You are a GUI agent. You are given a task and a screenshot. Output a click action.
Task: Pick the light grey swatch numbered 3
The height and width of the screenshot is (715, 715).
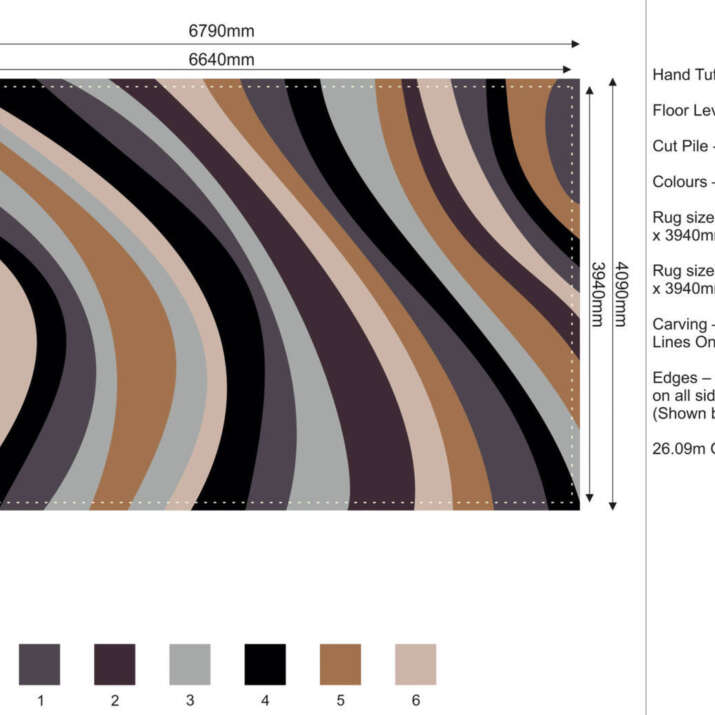pos(190,664)
